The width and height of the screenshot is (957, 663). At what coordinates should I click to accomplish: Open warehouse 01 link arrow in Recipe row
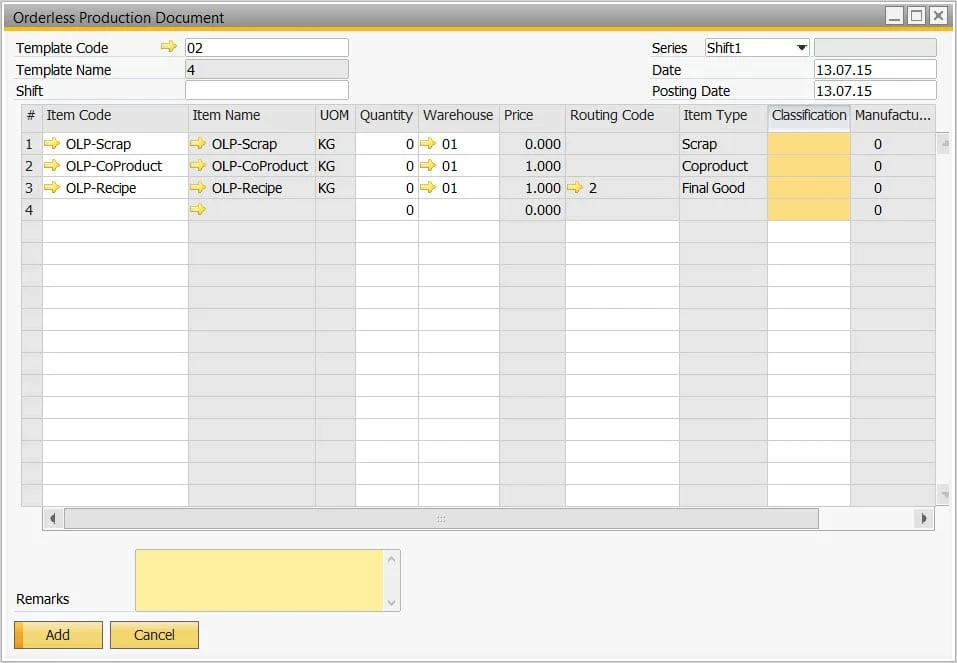tap(428, 187)
